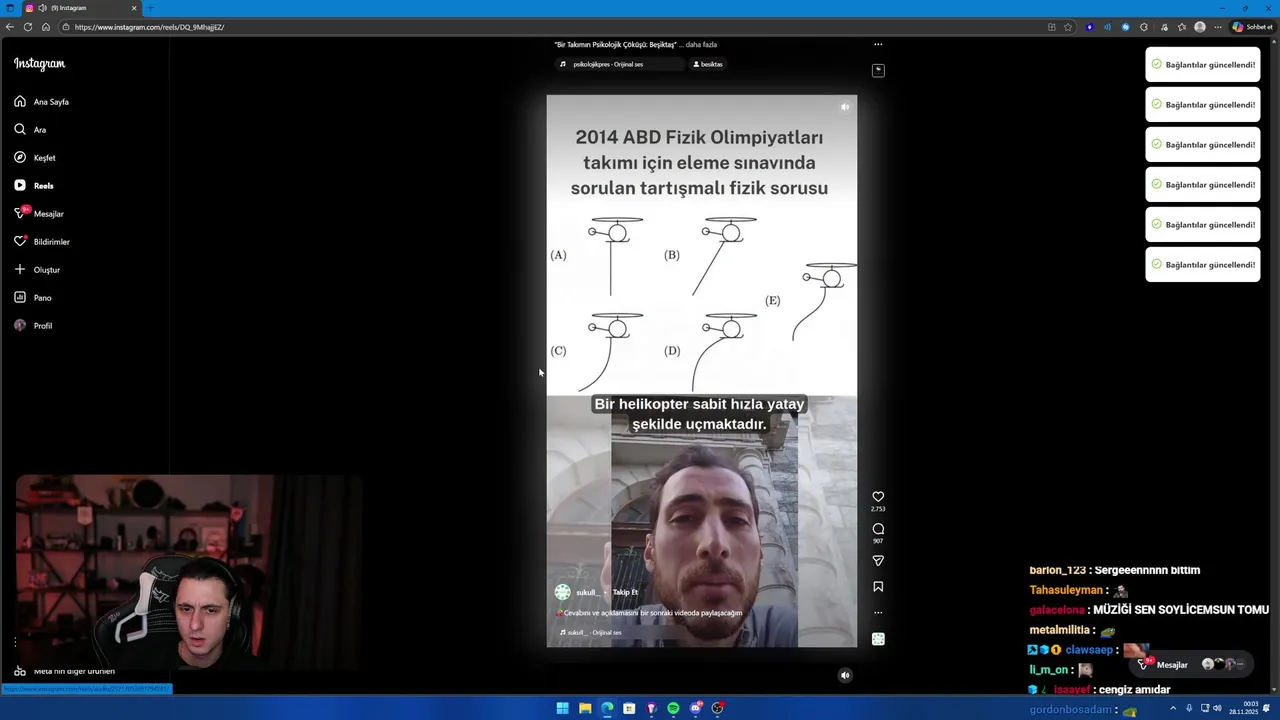Open browser settings and more menu
This screenshot has width=1280, height=720.
click(1218, 27)
